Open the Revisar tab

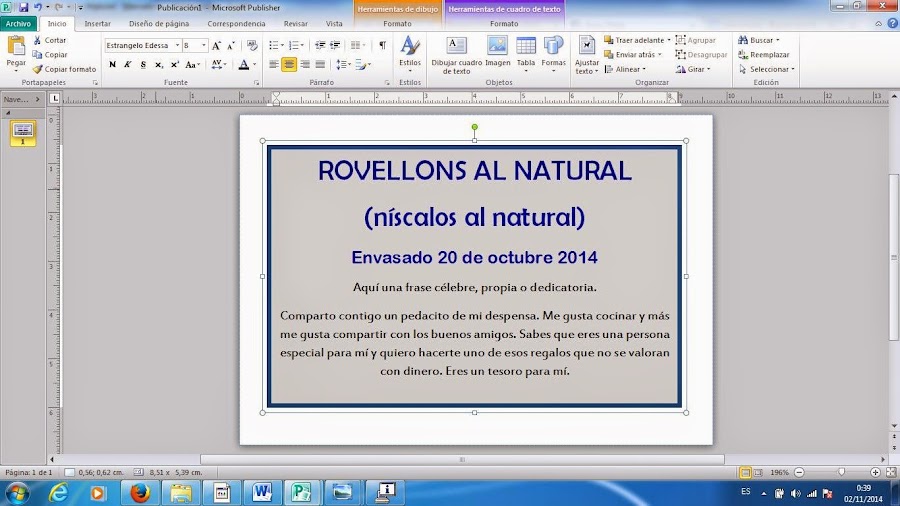coord(296,24)
